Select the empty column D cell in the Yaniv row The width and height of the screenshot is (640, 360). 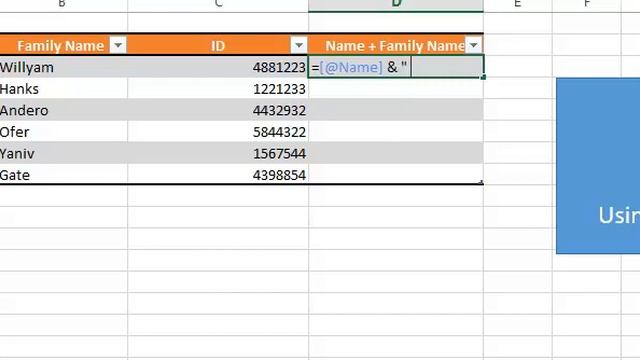click(396, 153)
